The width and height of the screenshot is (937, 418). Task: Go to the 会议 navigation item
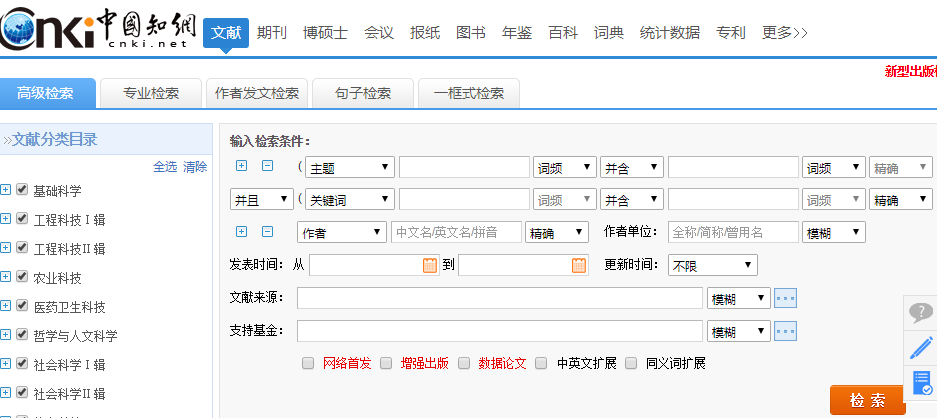pyautogui.click(x=379, y=32)
